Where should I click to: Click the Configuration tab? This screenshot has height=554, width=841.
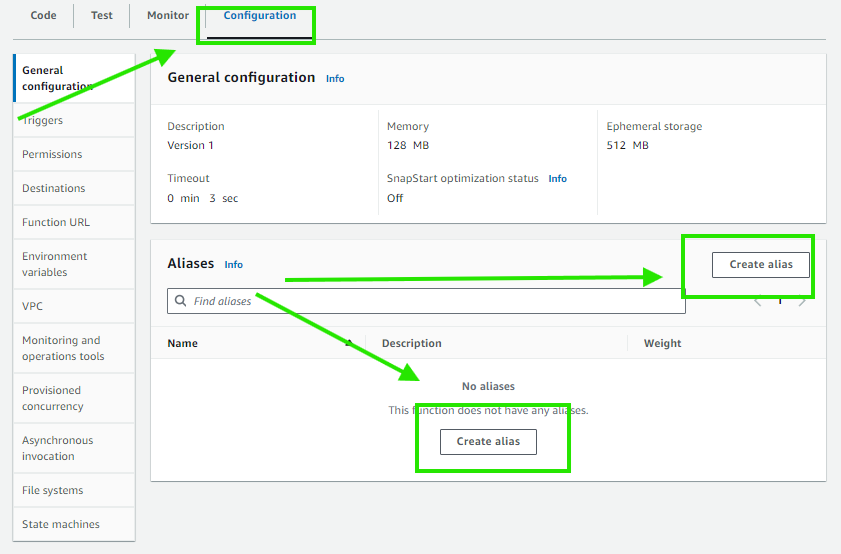click(259, 16)
